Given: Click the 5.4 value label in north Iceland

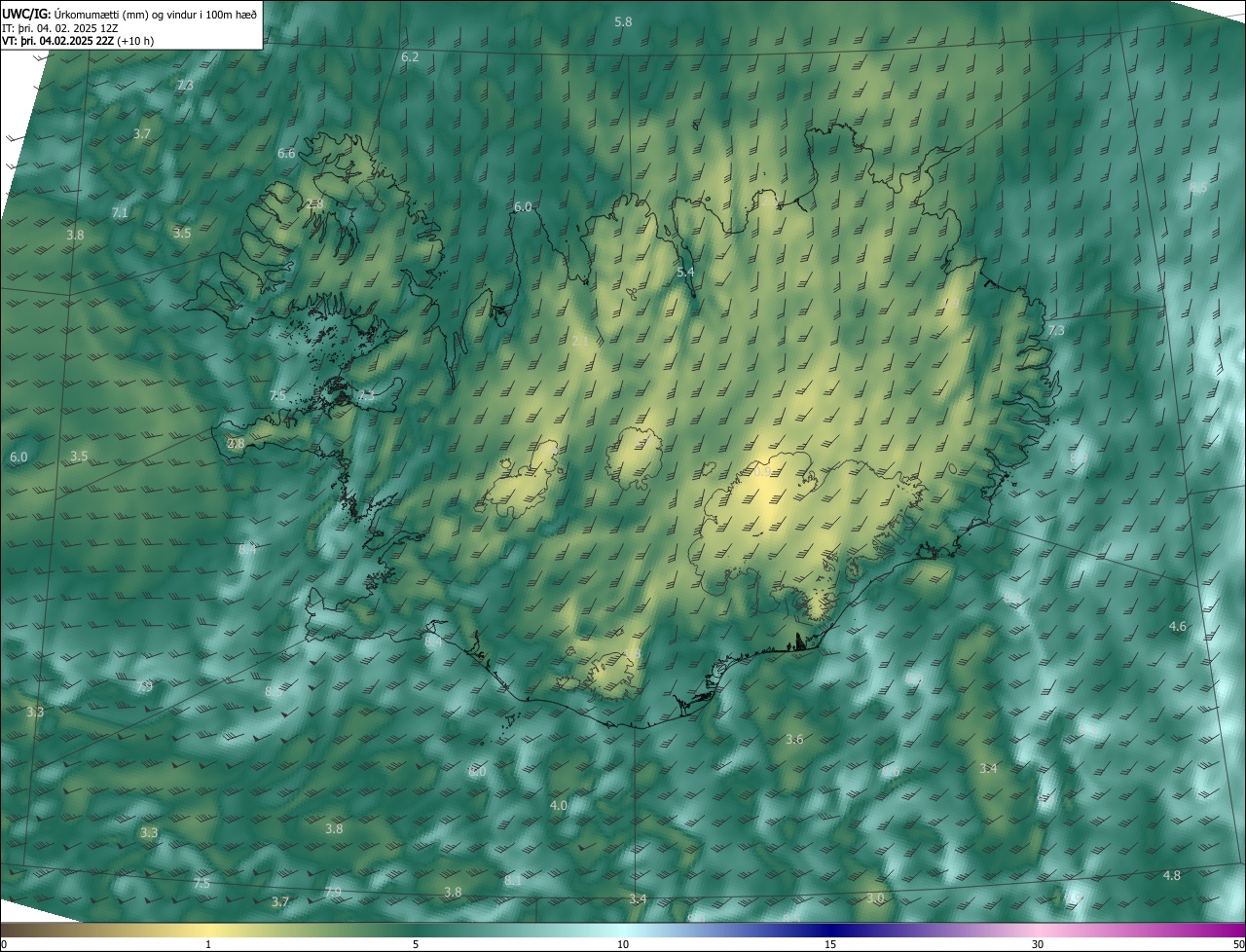Looking at the screenshot, I should coord(685,273).
